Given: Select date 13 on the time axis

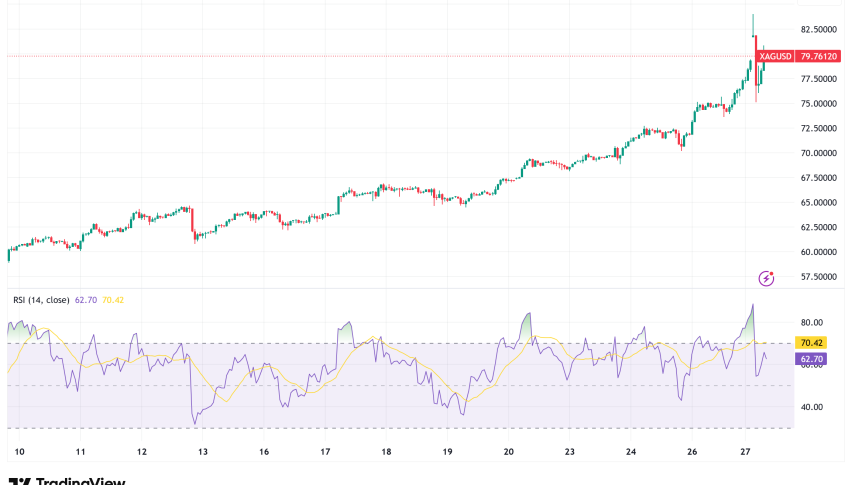Looking at the screenshot, I should tap(203, 452).
